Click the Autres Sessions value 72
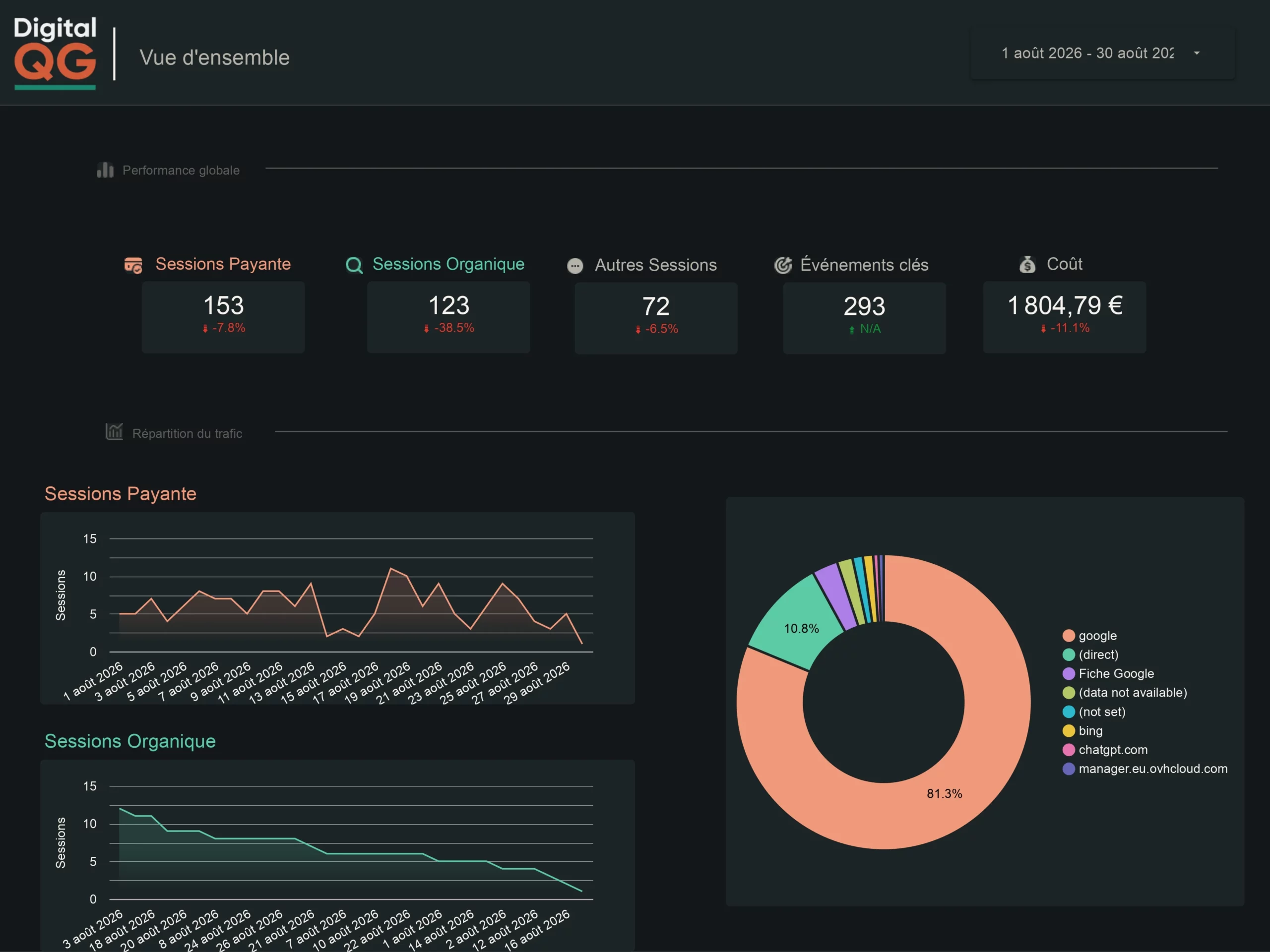Image resolution: width=1270 pixels, height=952 pixels. point(656,306)
